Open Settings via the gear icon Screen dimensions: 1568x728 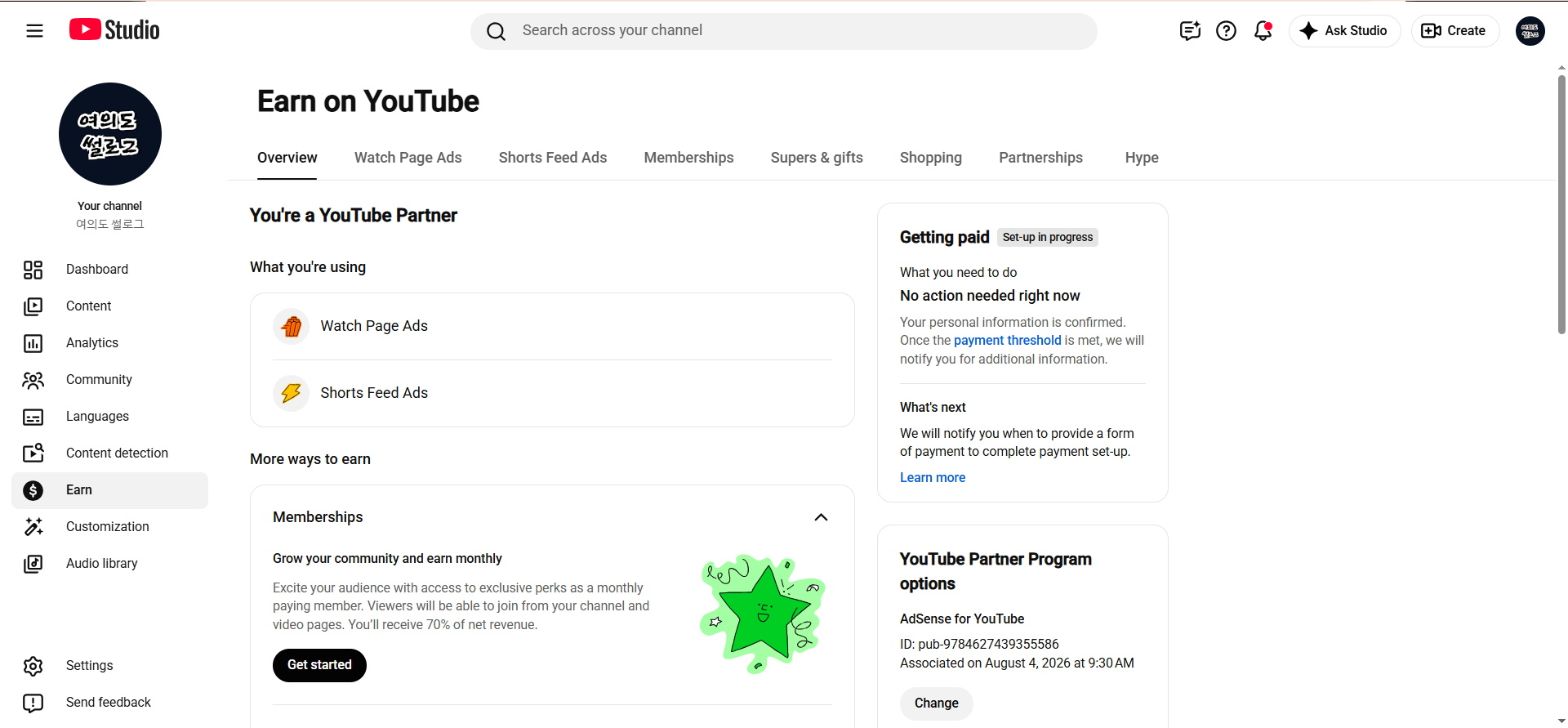pos(33,666)
